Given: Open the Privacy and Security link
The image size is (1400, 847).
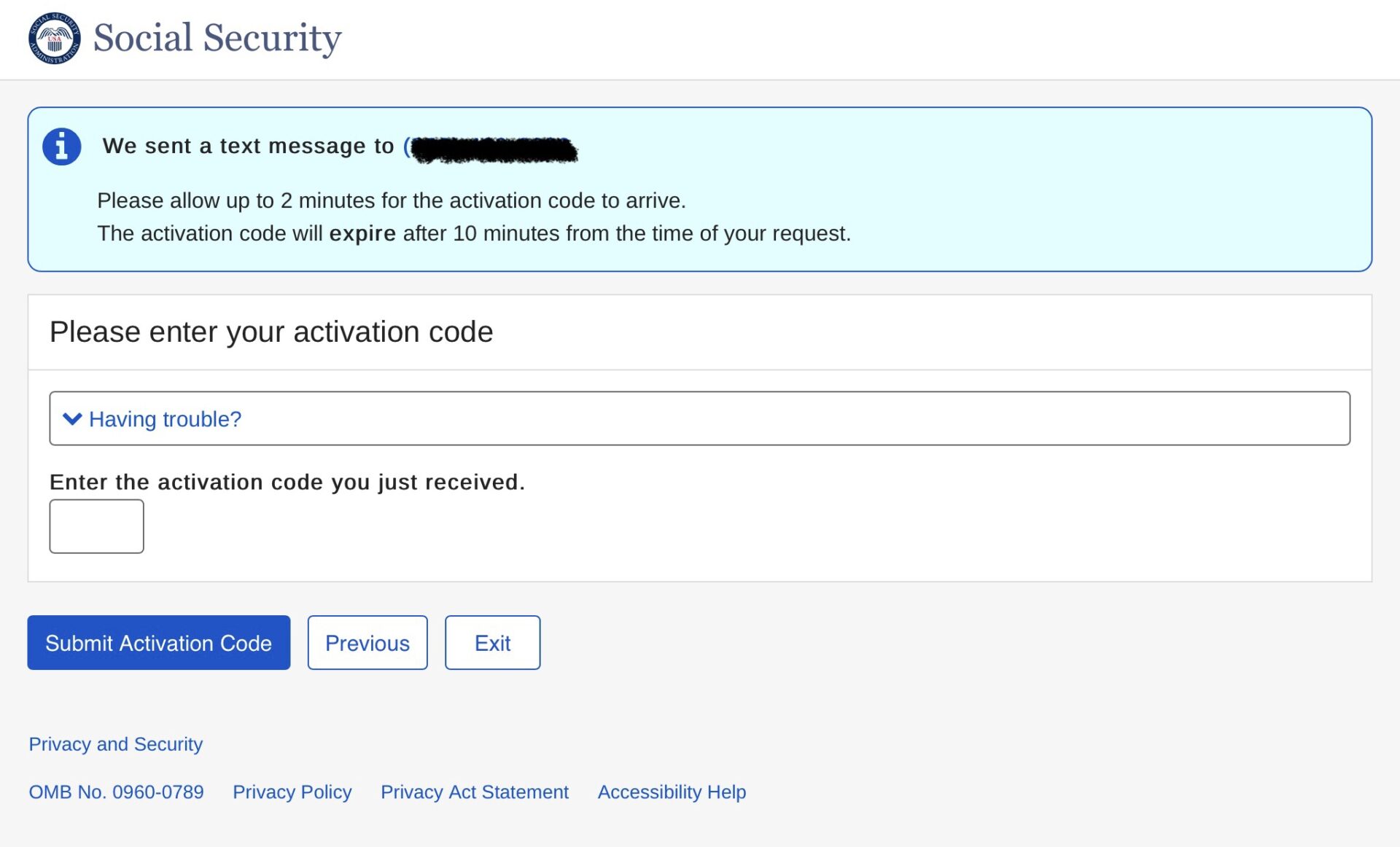Looking at the screenshot, I should [x=115, y=744].
